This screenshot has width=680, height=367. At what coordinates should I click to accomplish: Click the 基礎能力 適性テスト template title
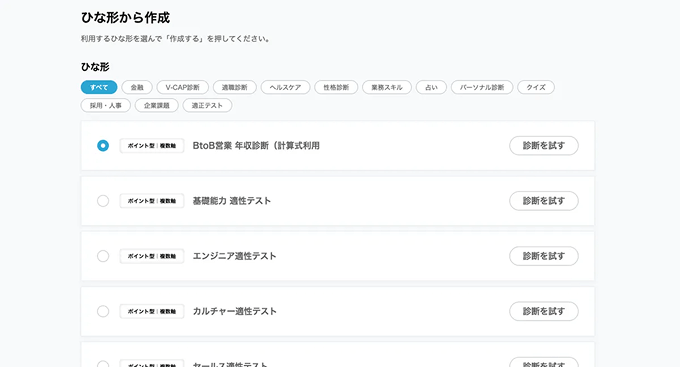[x=232, y=201]
